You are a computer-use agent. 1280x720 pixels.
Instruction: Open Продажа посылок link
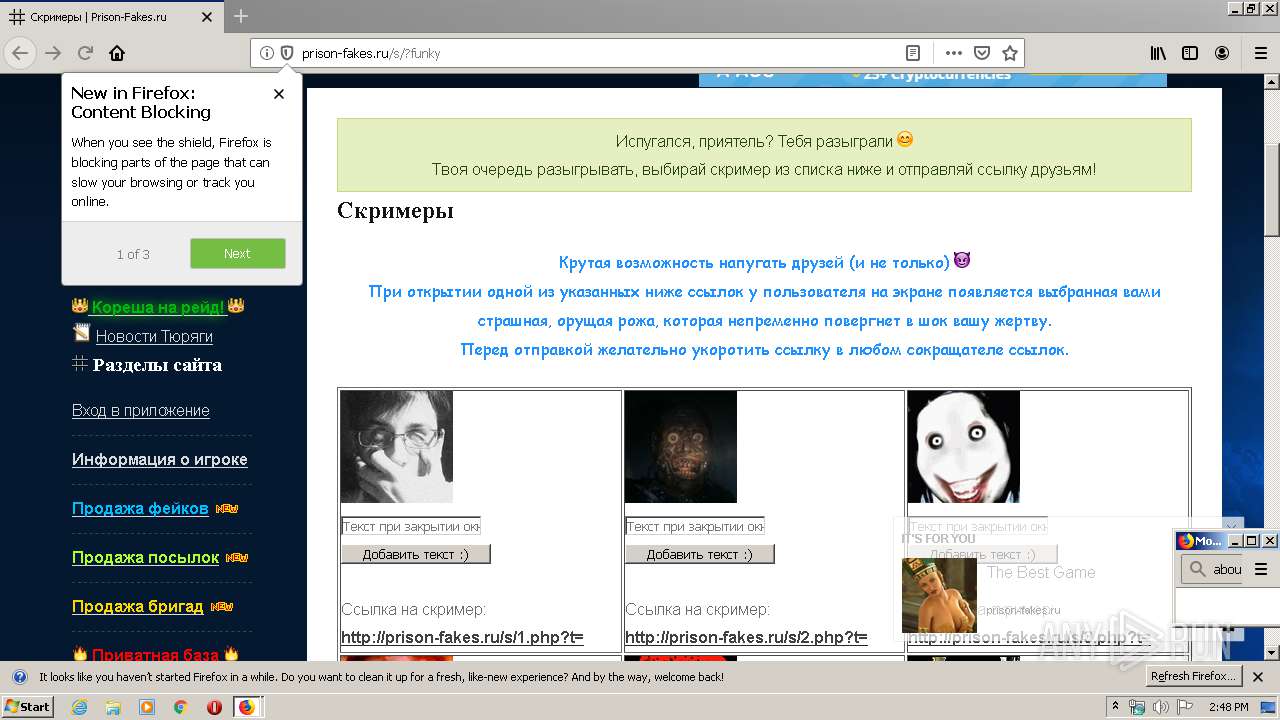145,557
